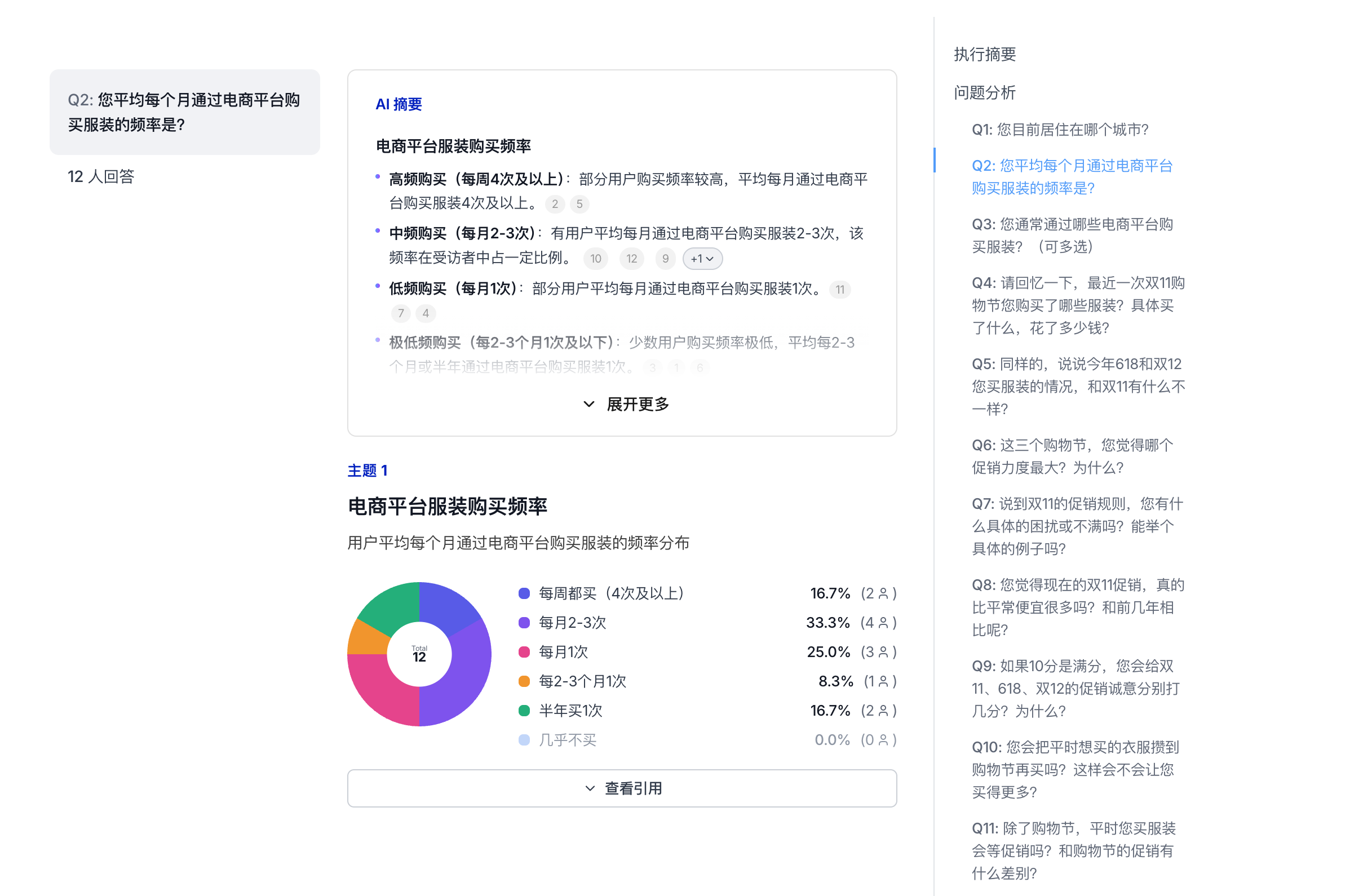Open citation 12 in mid-frequency bullet
The width and height of the screenshot is (1372, 896).
click(x=632, y=259)
